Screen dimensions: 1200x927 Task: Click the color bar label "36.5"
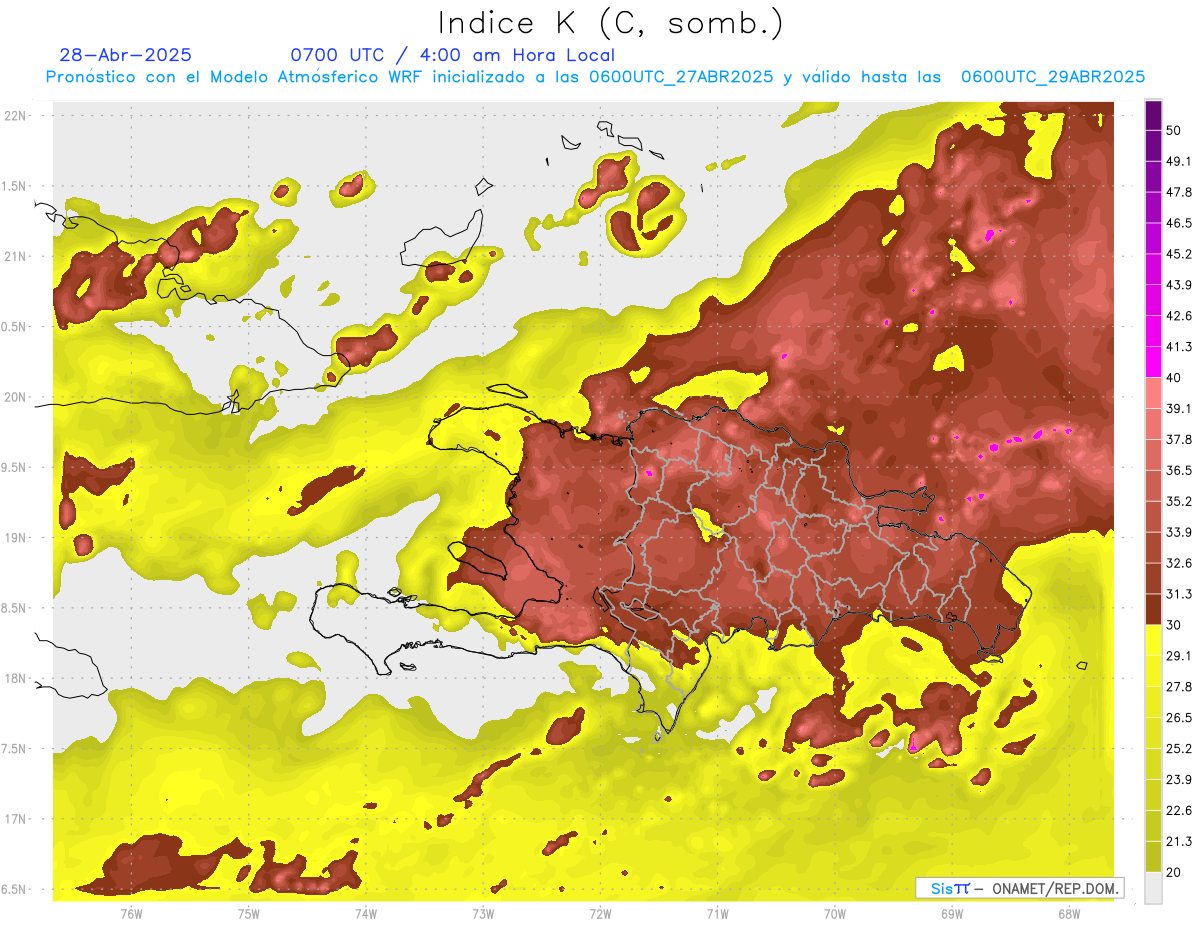[x=1179, y=470]
